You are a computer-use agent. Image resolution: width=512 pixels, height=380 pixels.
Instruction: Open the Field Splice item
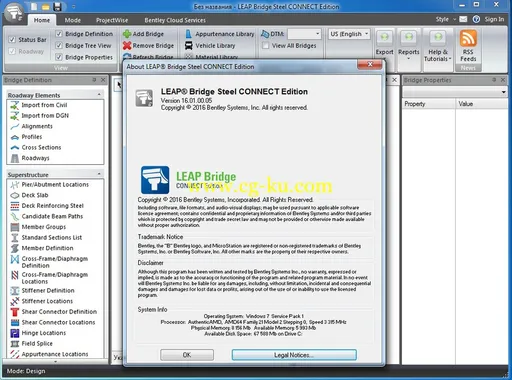pyautogui.click(x=37, y=344)
